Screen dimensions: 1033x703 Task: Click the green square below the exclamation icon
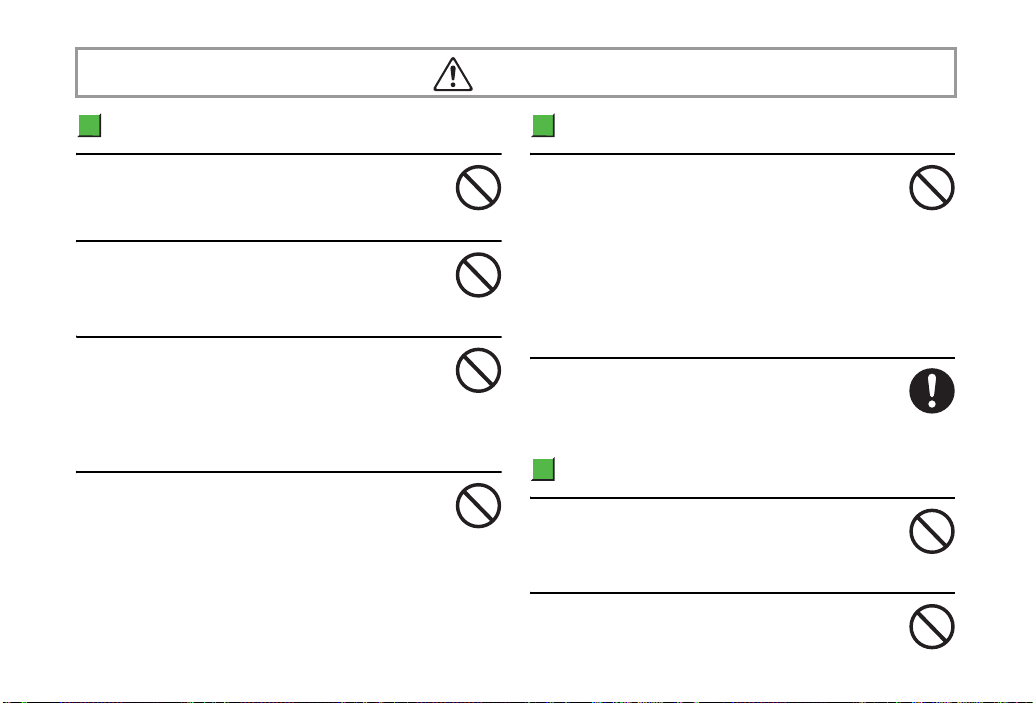point(543,469)
